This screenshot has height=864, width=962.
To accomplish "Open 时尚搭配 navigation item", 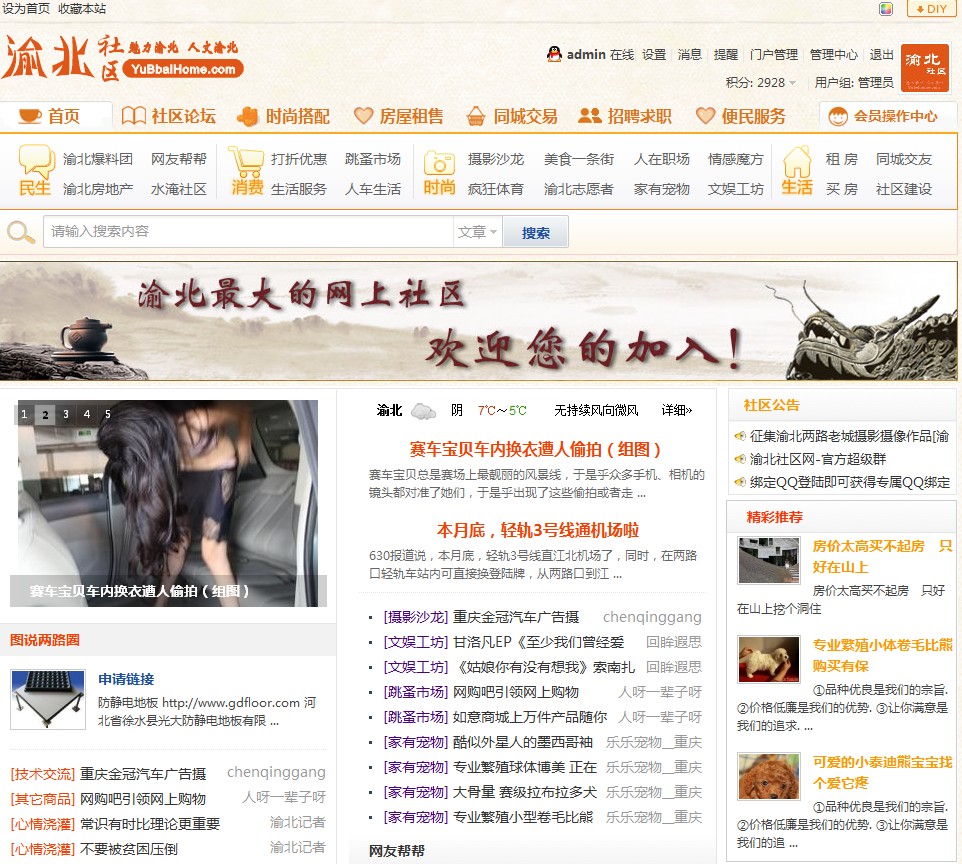I will [x=283, y=116].
